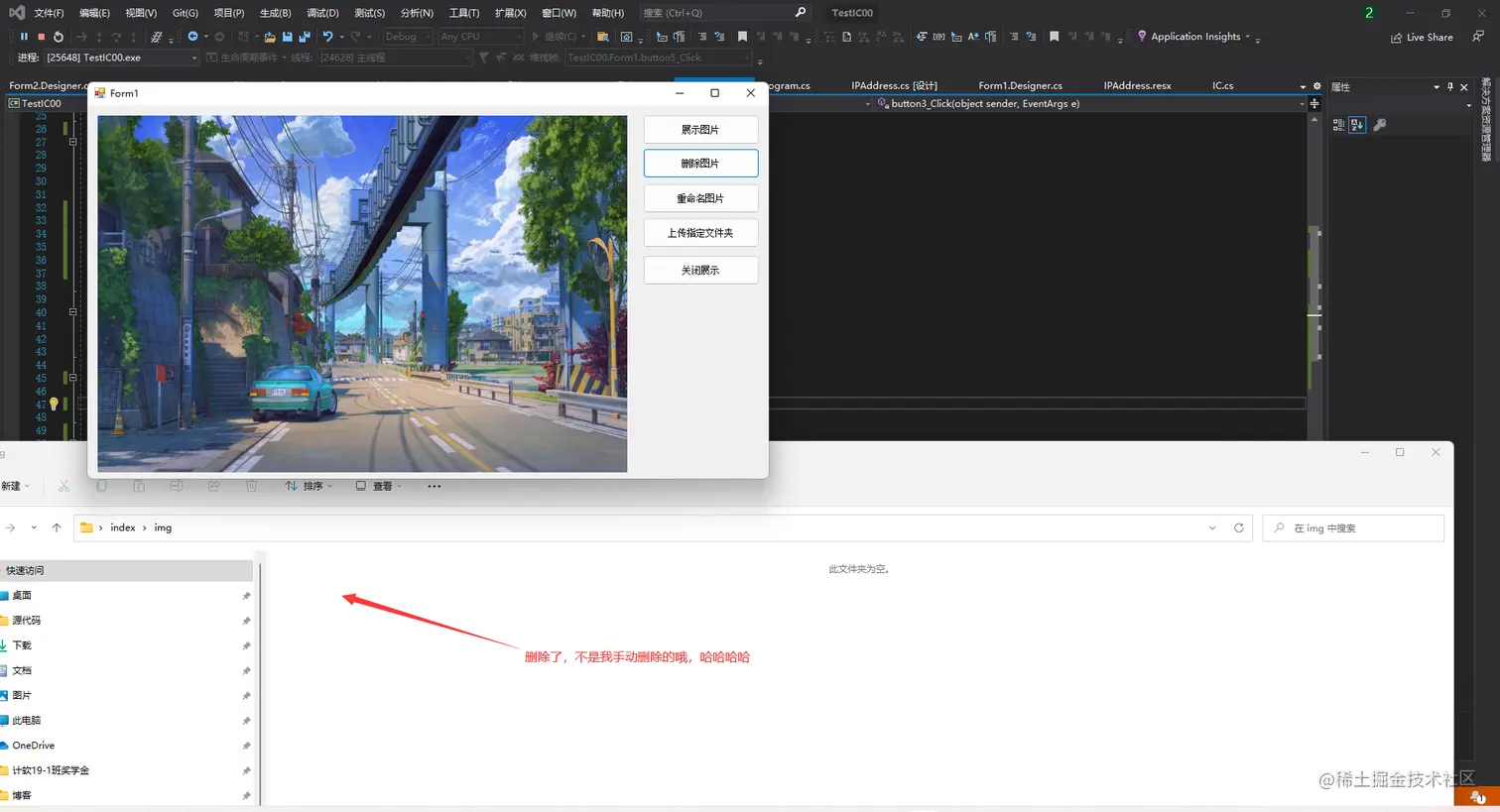Undo the last edit in Visual Studio
This screenshot has height=812, width=1500.
pos(327,37)
